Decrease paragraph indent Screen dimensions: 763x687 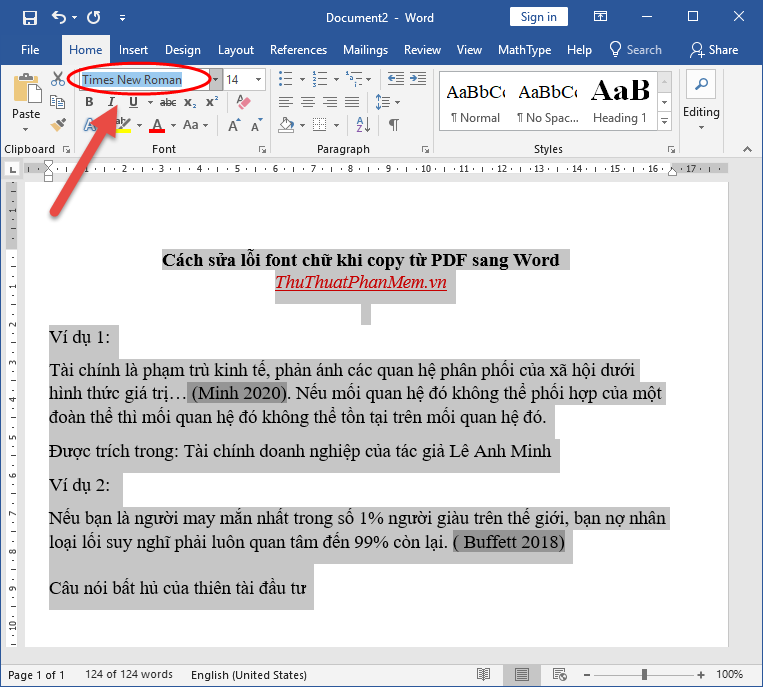click(x=396, y=78)
